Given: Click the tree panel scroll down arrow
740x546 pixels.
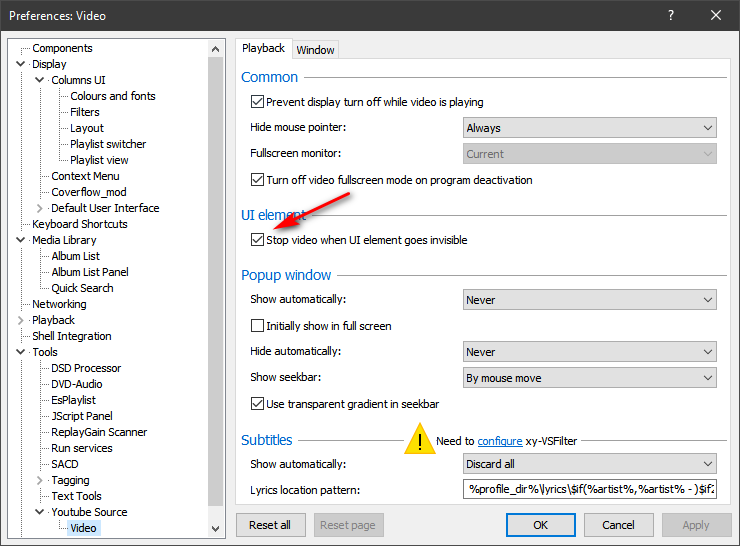Looking at the screenshot, I should (216, 528).
